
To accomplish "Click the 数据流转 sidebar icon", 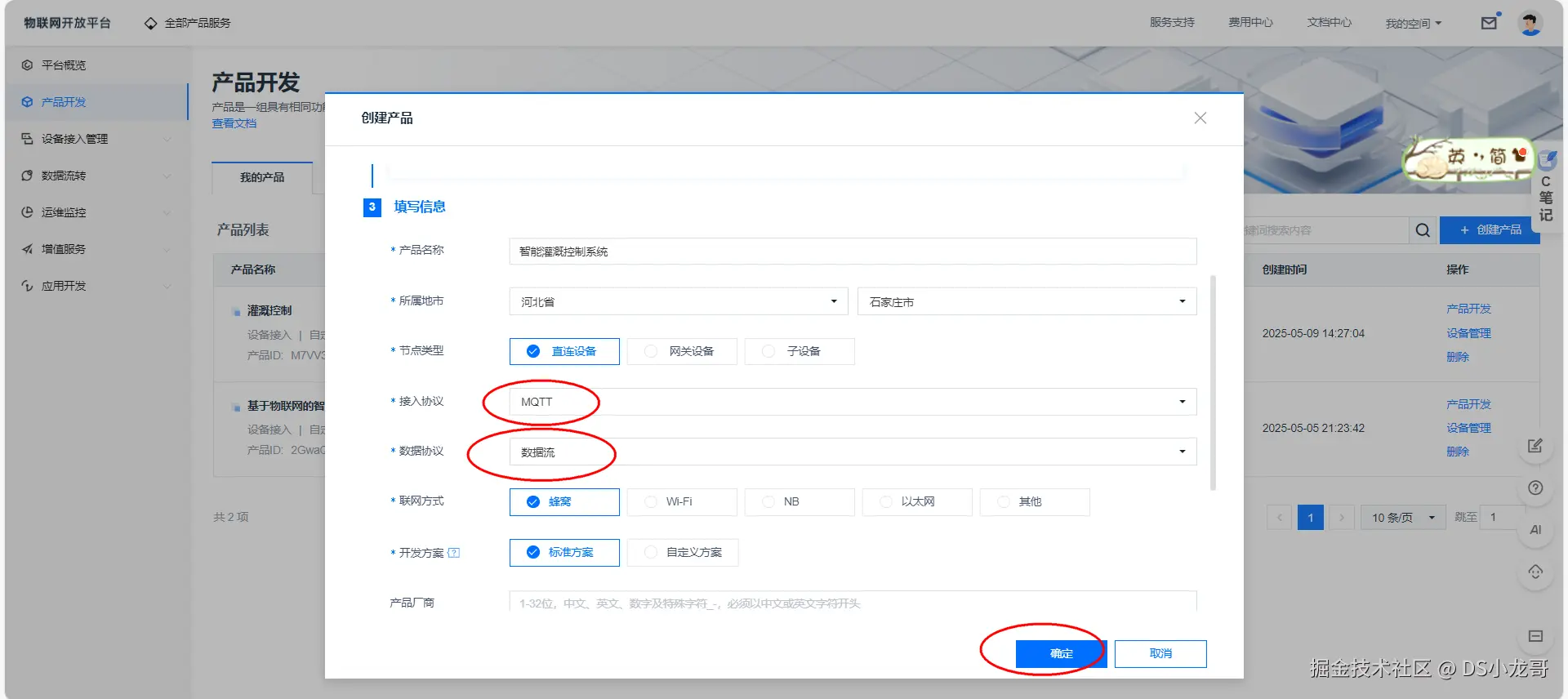I will (27, 176).
